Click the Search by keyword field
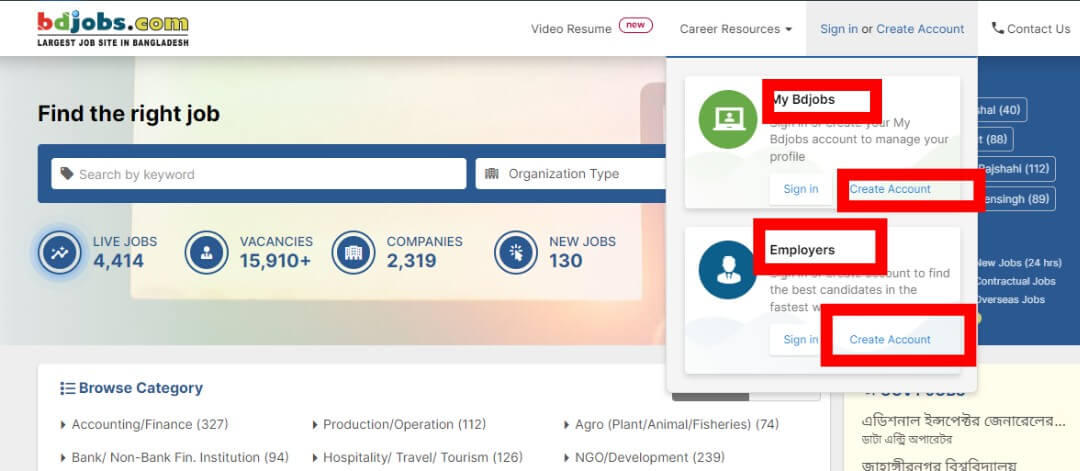1080x471 pixels. [259, 174]
